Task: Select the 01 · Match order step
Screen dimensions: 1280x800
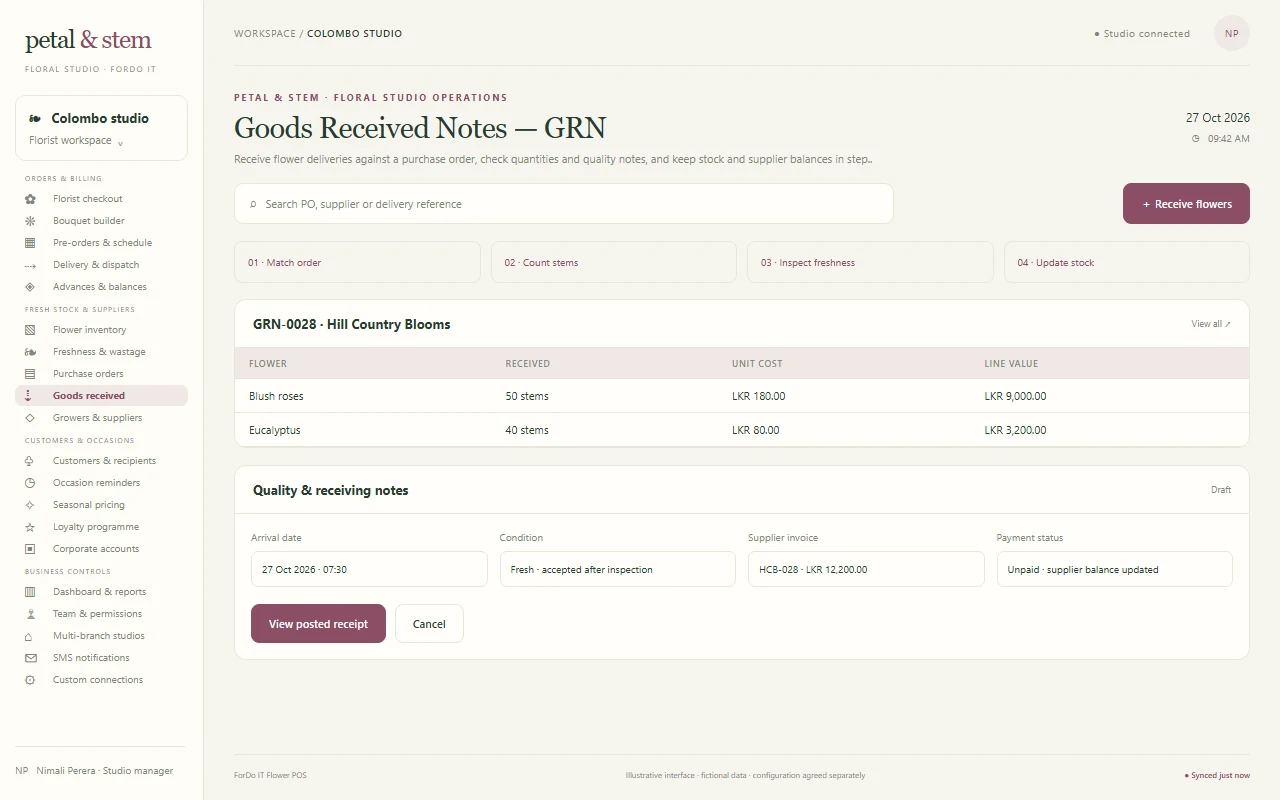Action: click(x=357, y=262)
